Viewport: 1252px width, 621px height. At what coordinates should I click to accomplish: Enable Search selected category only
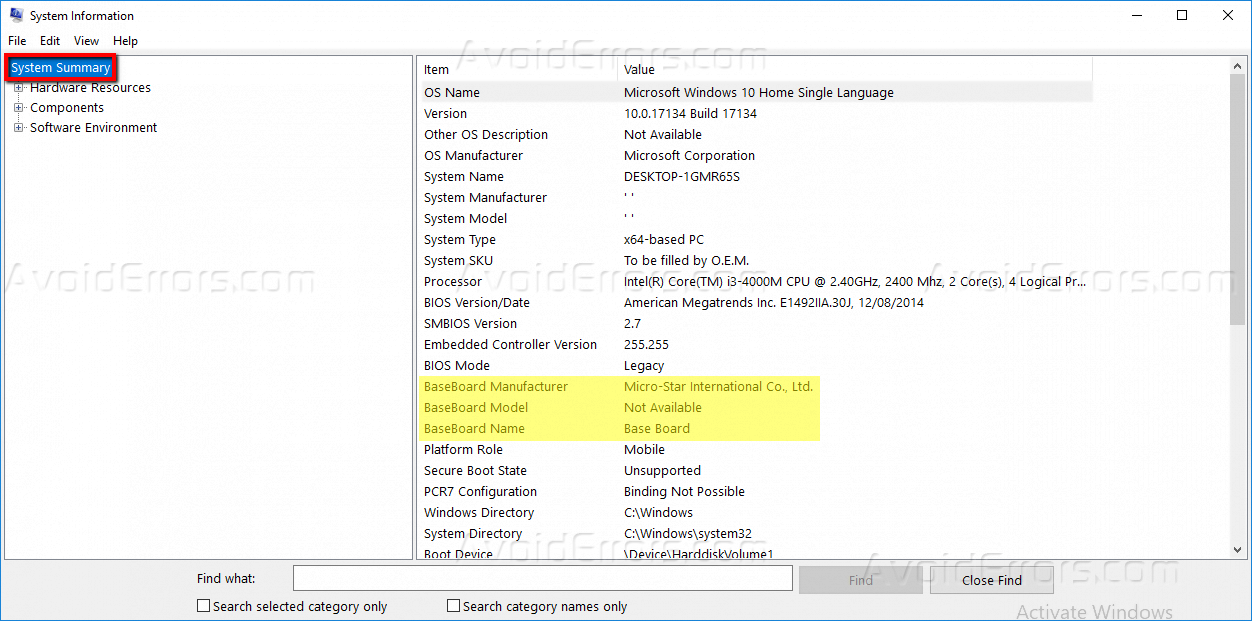coord(203,605)
